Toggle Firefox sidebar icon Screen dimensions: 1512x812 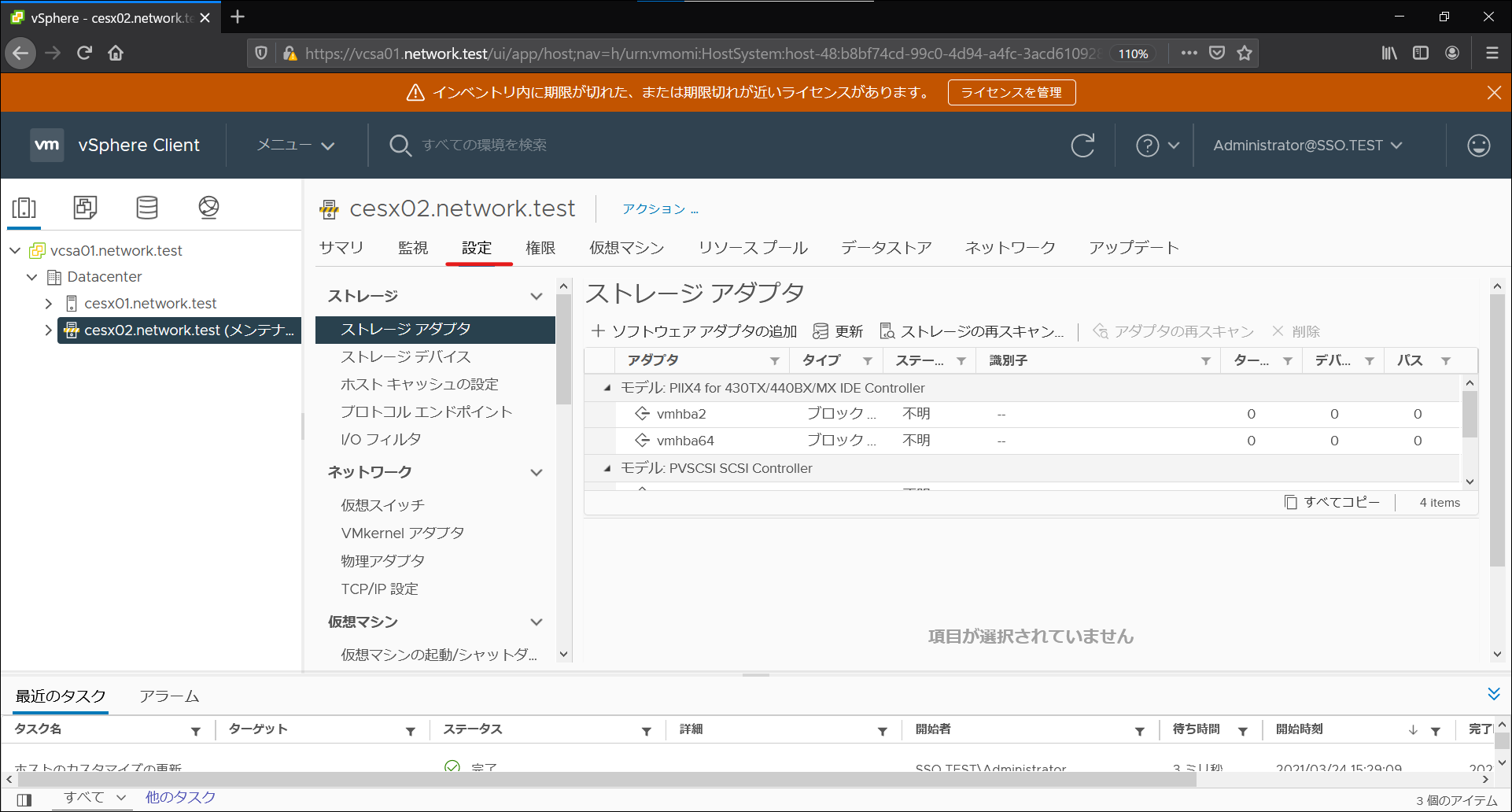point(1421,53)
